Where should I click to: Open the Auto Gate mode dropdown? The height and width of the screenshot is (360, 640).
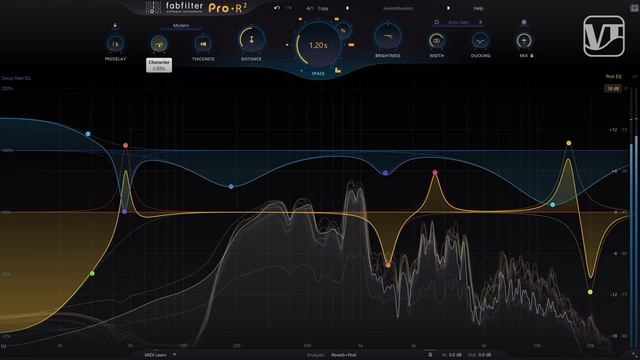(x=458, y=22)
